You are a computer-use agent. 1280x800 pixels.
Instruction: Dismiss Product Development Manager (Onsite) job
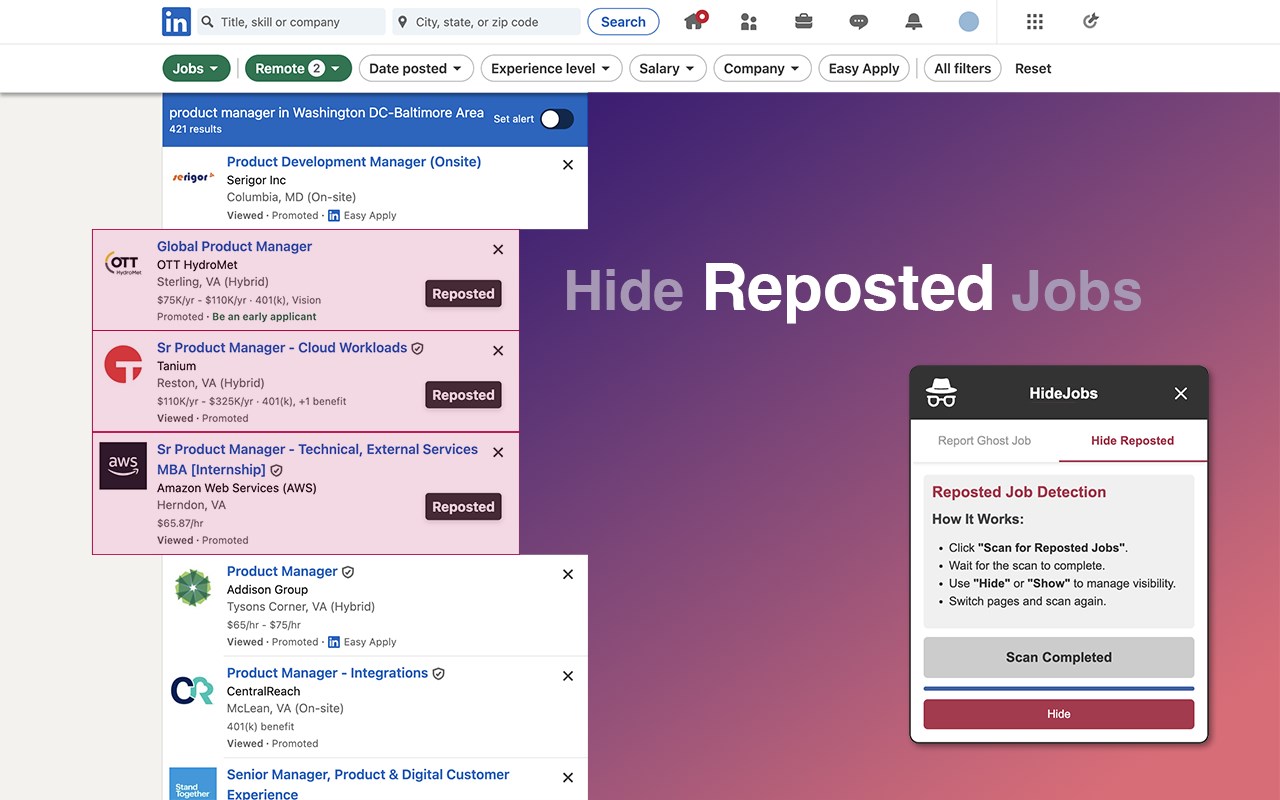(x=568, y=165)
